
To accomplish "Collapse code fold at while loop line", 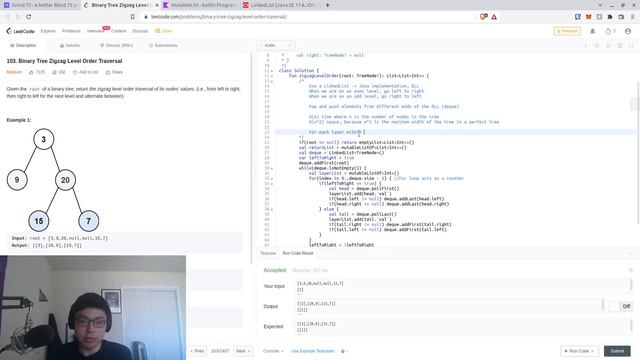I will tap(272, 168).
